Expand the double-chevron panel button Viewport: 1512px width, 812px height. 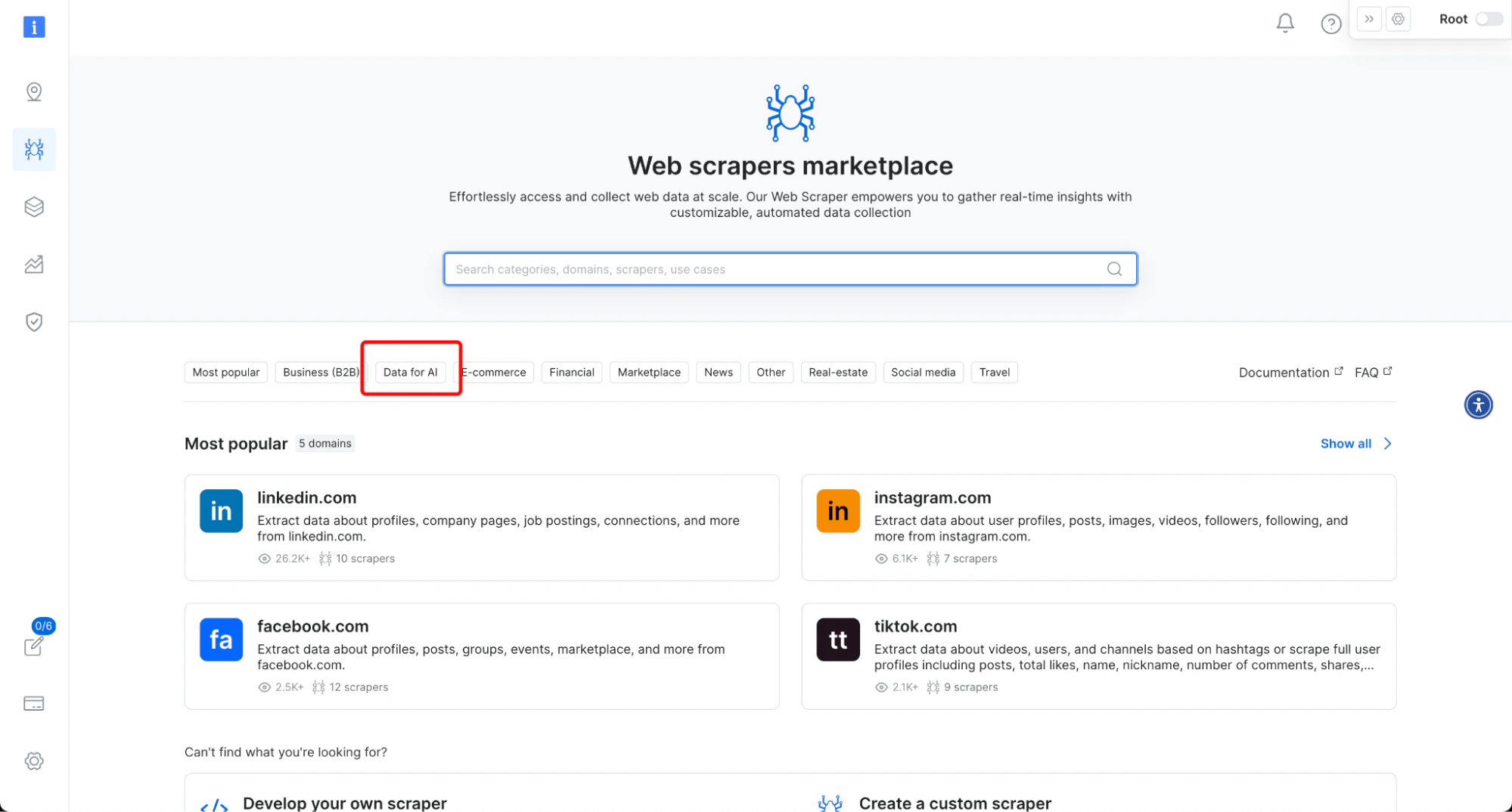point(1369,19)
